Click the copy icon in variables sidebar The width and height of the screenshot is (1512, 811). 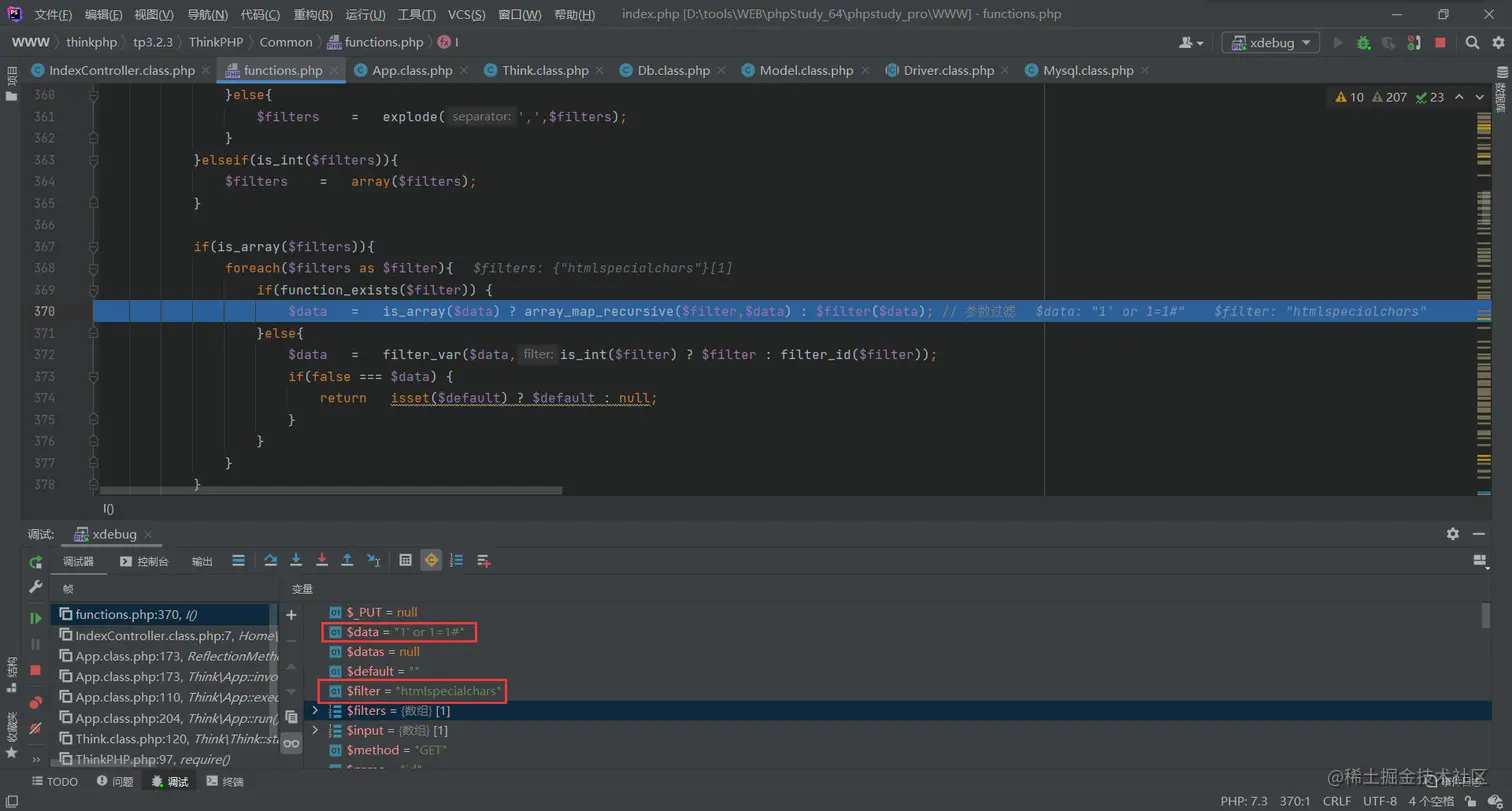pyautogui.click(x=291, y=717)
